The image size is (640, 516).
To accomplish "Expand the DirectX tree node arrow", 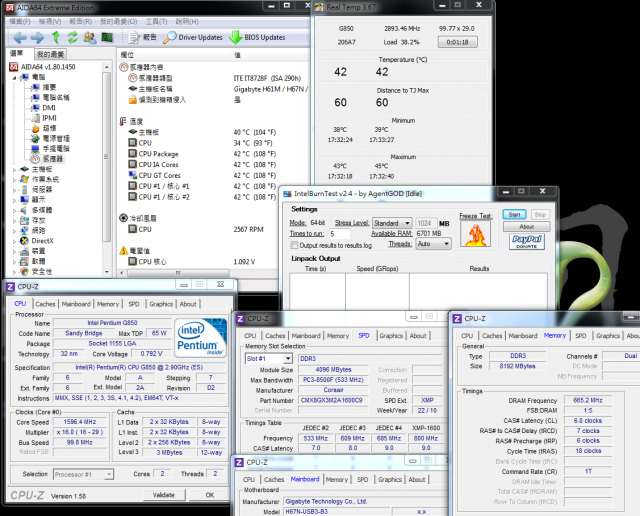I will [15, 241].
